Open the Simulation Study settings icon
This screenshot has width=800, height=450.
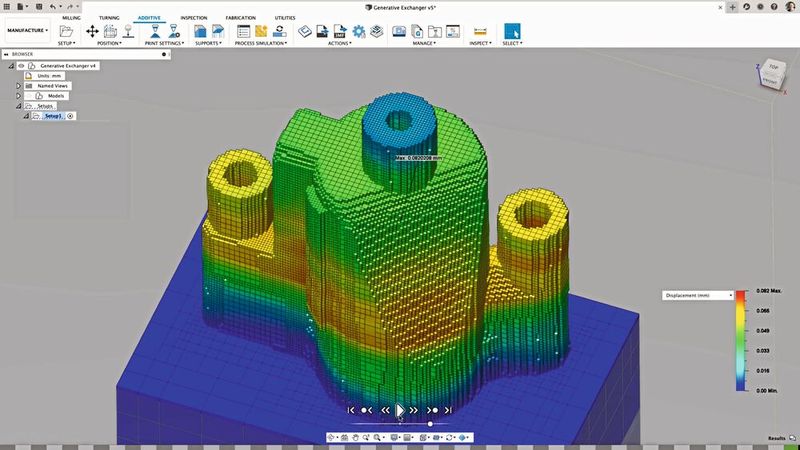click(x=243, y=31)
